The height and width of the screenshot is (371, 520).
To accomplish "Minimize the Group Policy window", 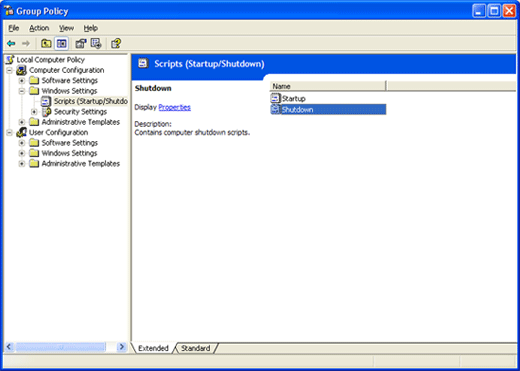I will pyautogui.click(x=479, y=11).
